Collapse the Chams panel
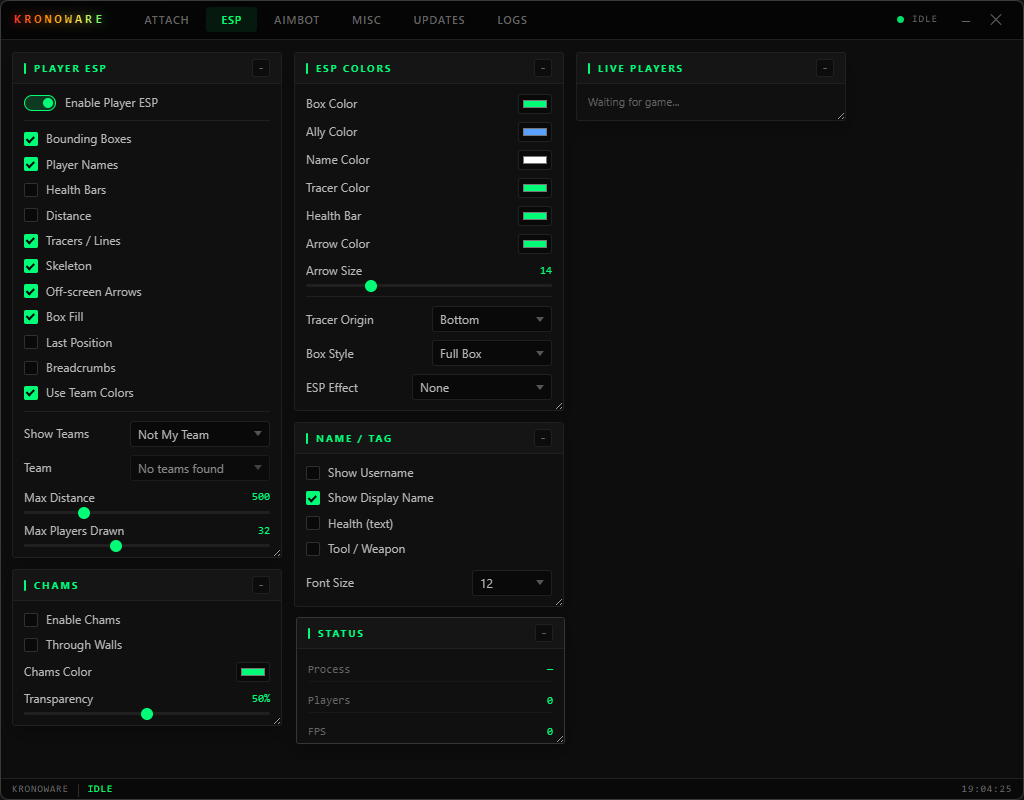1024x800 pixels. (261, 585)
